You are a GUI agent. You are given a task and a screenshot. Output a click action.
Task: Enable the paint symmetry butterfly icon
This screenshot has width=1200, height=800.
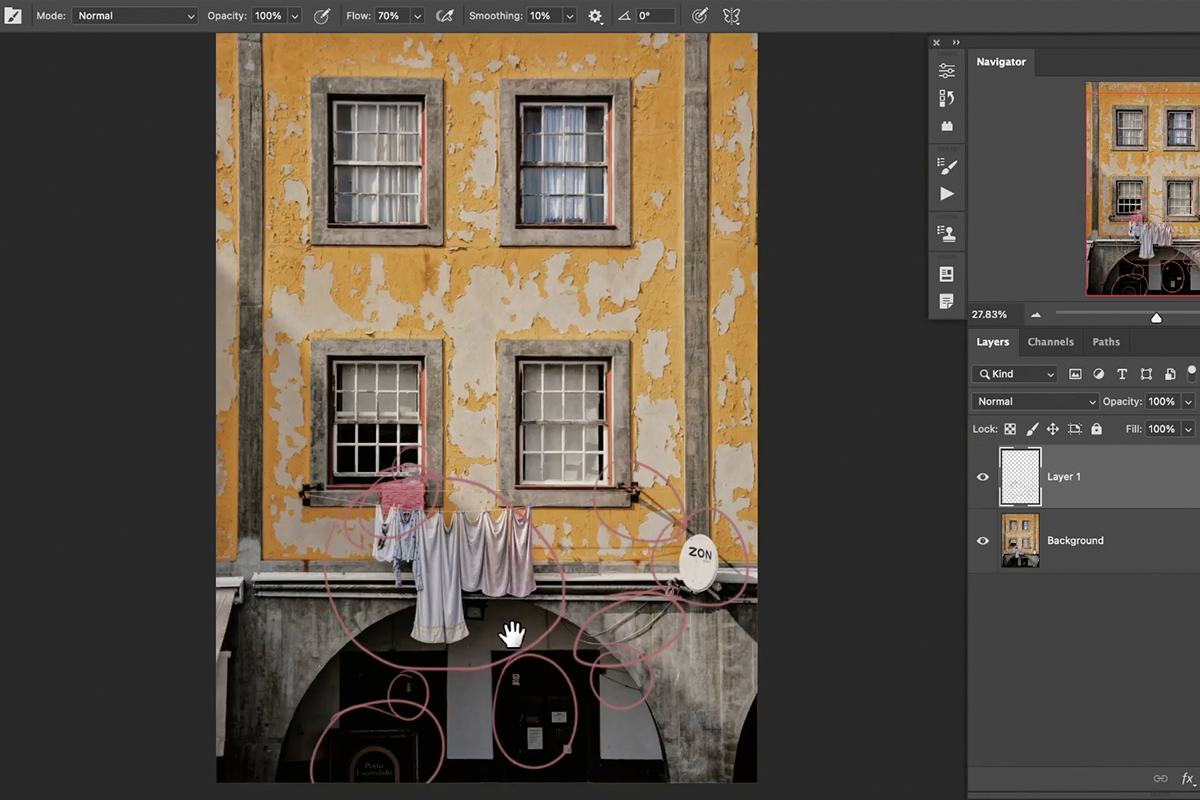click(731, 15)
